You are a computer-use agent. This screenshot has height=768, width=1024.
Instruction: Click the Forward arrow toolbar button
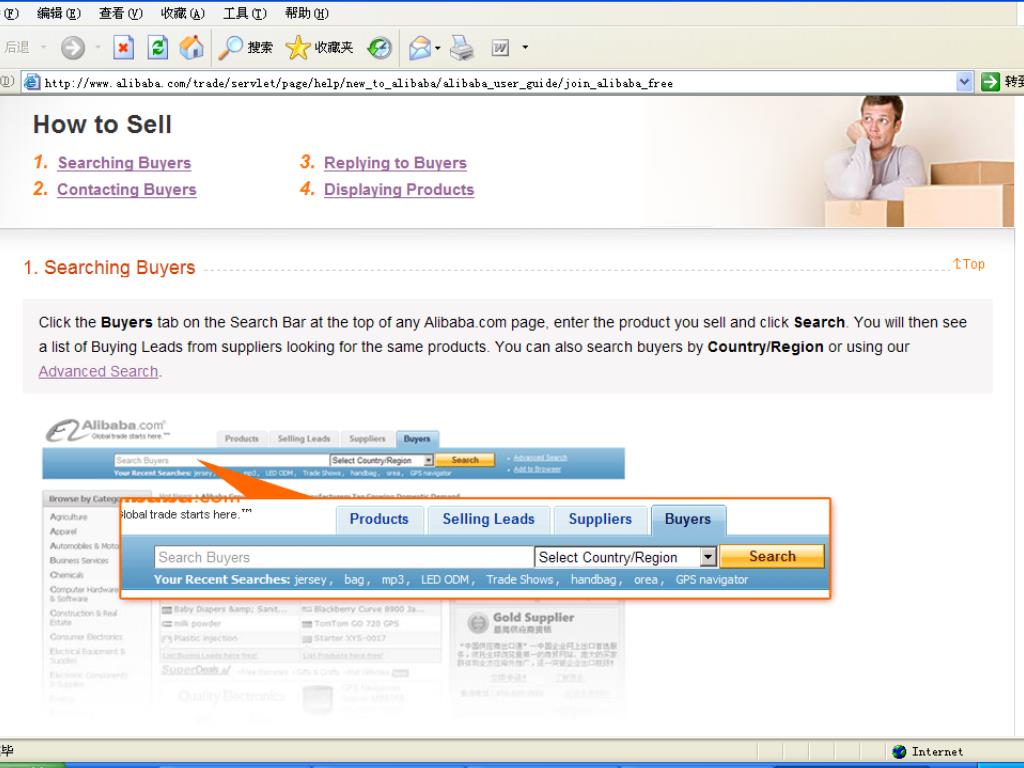pos(72,48)
